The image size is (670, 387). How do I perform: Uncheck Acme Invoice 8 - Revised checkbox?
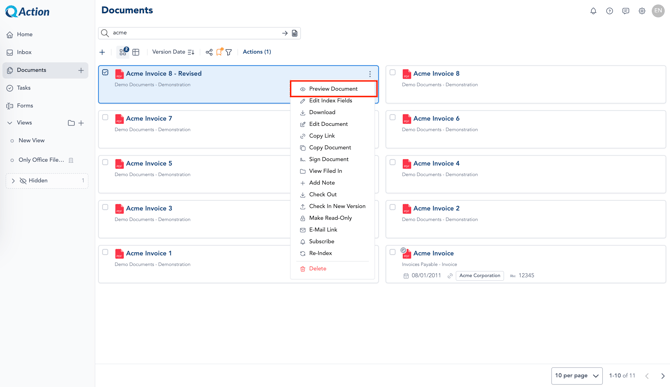pyautogui.click(x=105, y=73)
